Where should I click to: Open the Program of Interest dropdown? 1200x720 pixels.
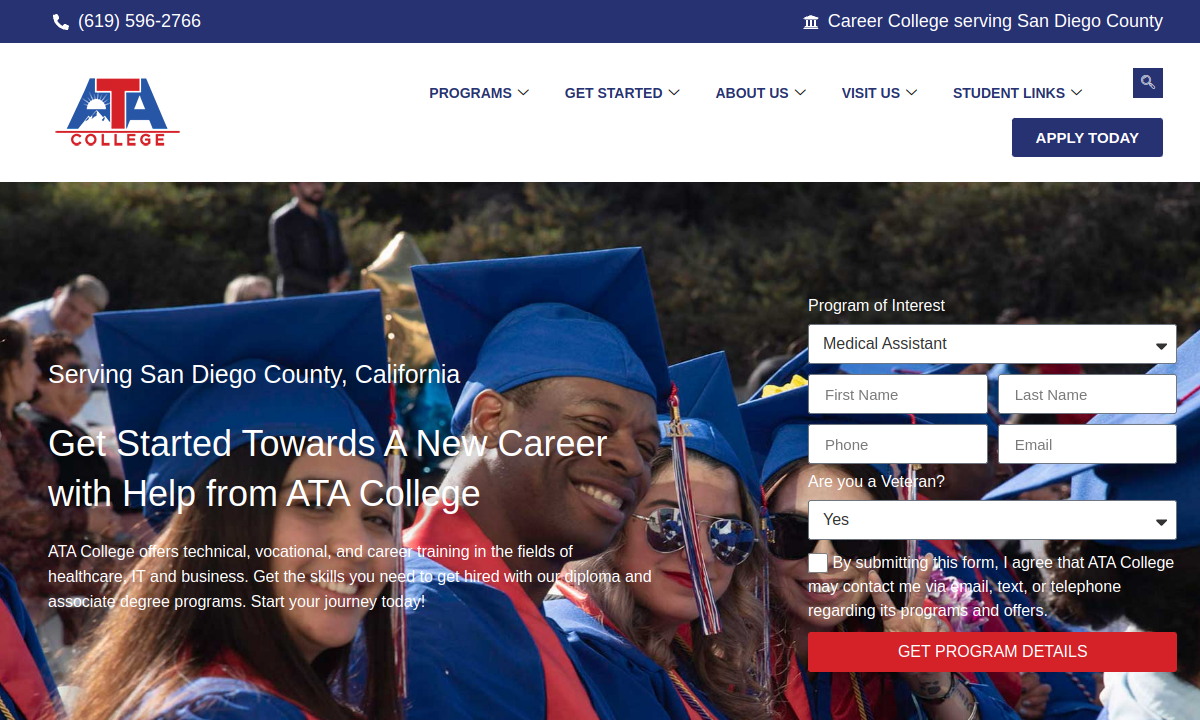tap(992, 344)
